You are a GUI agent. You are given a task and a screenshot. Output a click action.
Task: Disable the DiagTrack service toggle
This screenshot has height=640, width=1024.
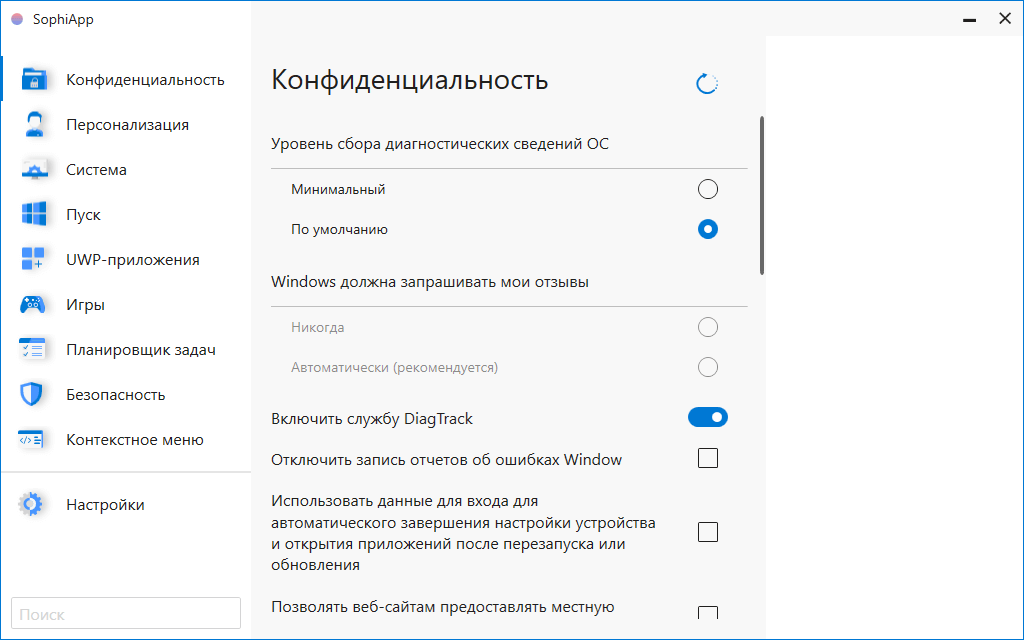(x=708, y=417)
